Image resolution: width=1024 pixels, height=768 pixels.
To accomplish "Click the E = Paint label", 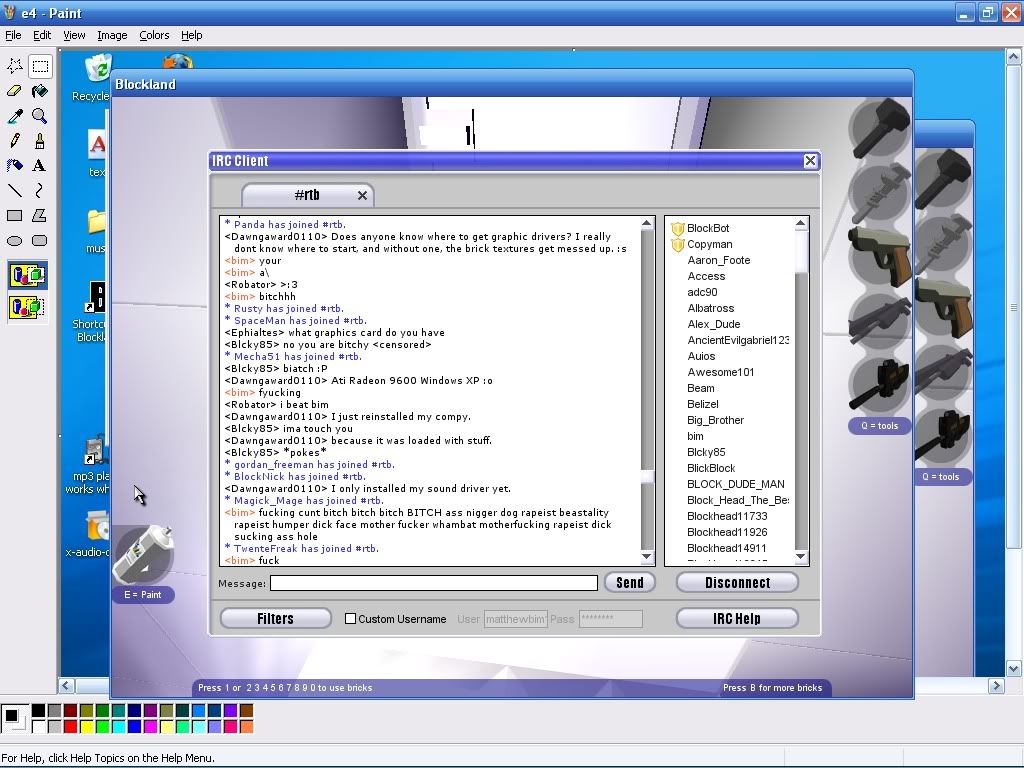I will [143, 595].
